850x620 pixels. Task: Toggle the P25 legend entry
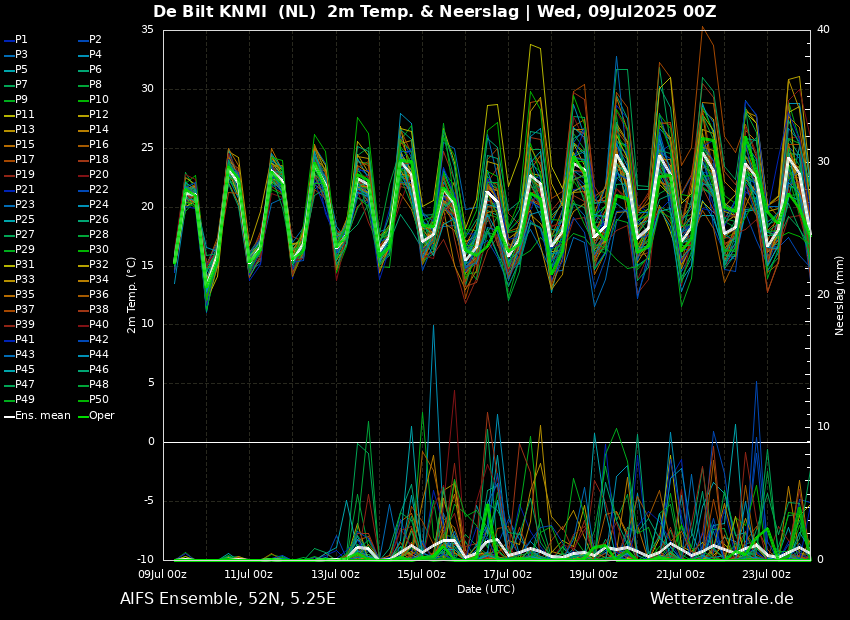pyautogui.click(x=24, y=220)
